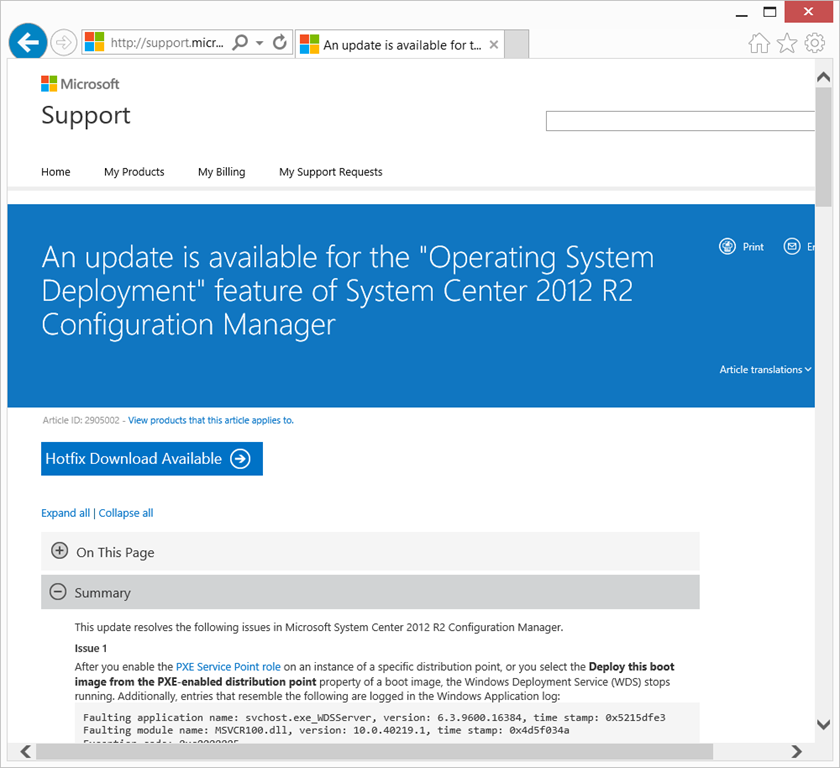Open Favorites star icon
Viewport: 840px width, 768px height.
(787, 43)
